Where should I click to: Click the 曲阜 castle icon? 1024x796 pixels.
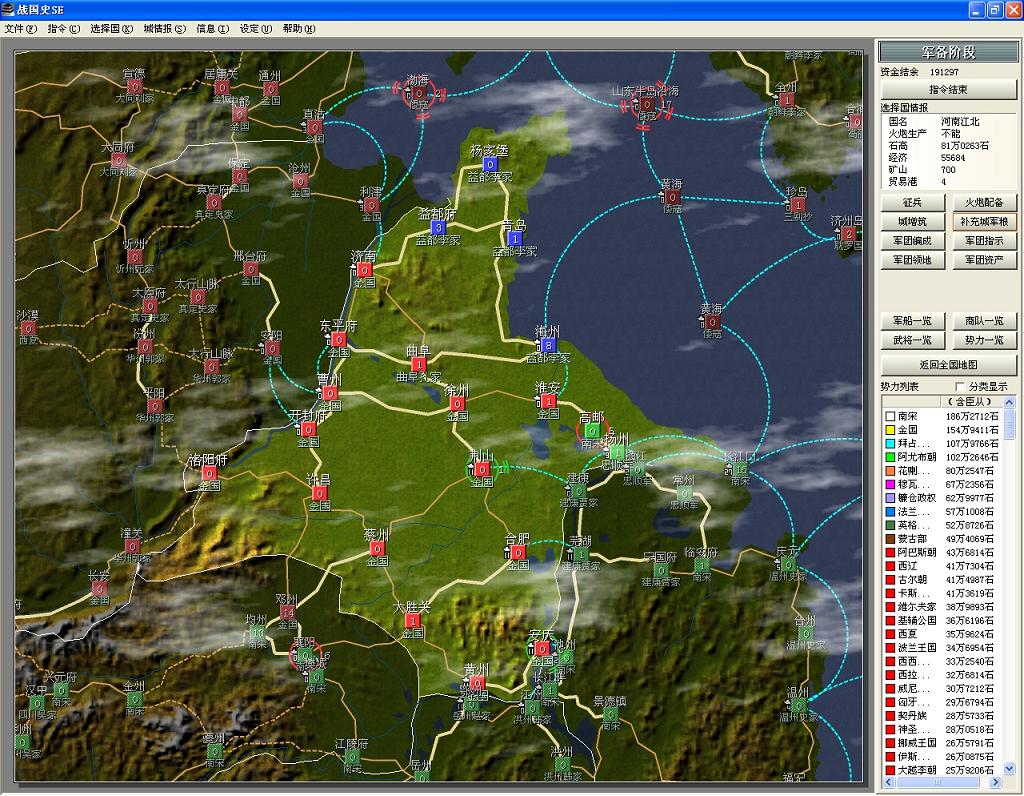(418, 364)
